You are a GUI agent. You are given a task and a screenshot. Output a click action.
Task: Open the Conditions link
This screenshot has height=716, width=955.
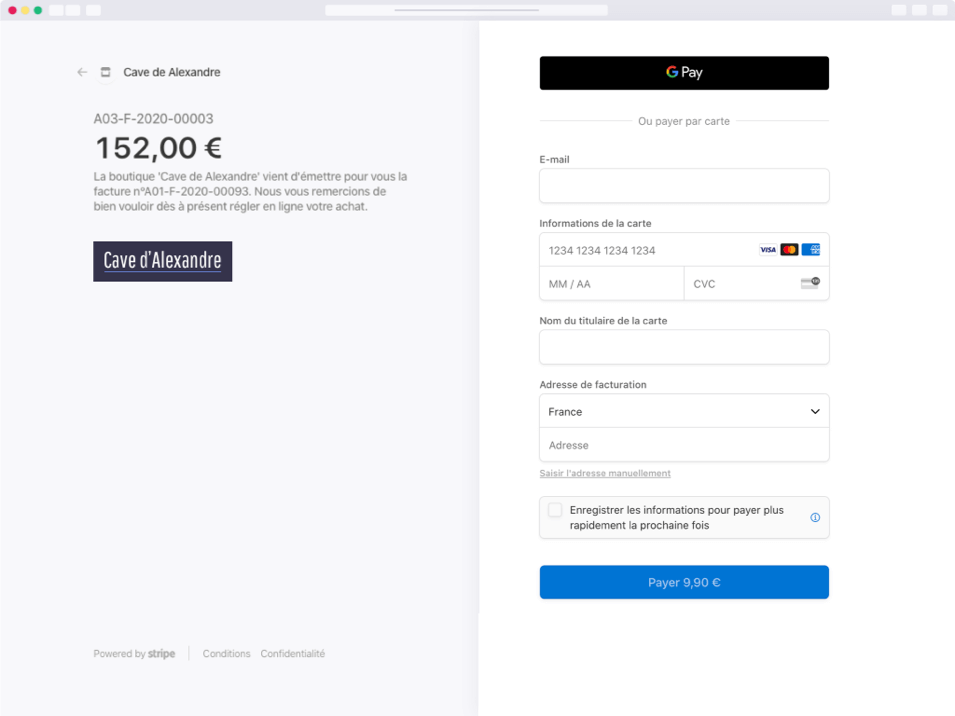pos(226,653)
